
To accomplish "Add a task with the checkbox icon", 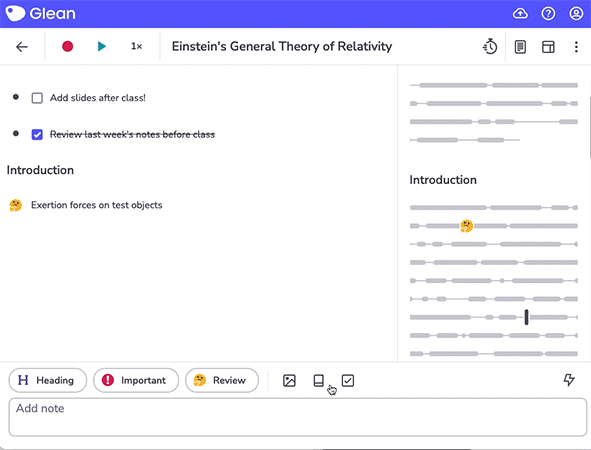I will [348, 381].
